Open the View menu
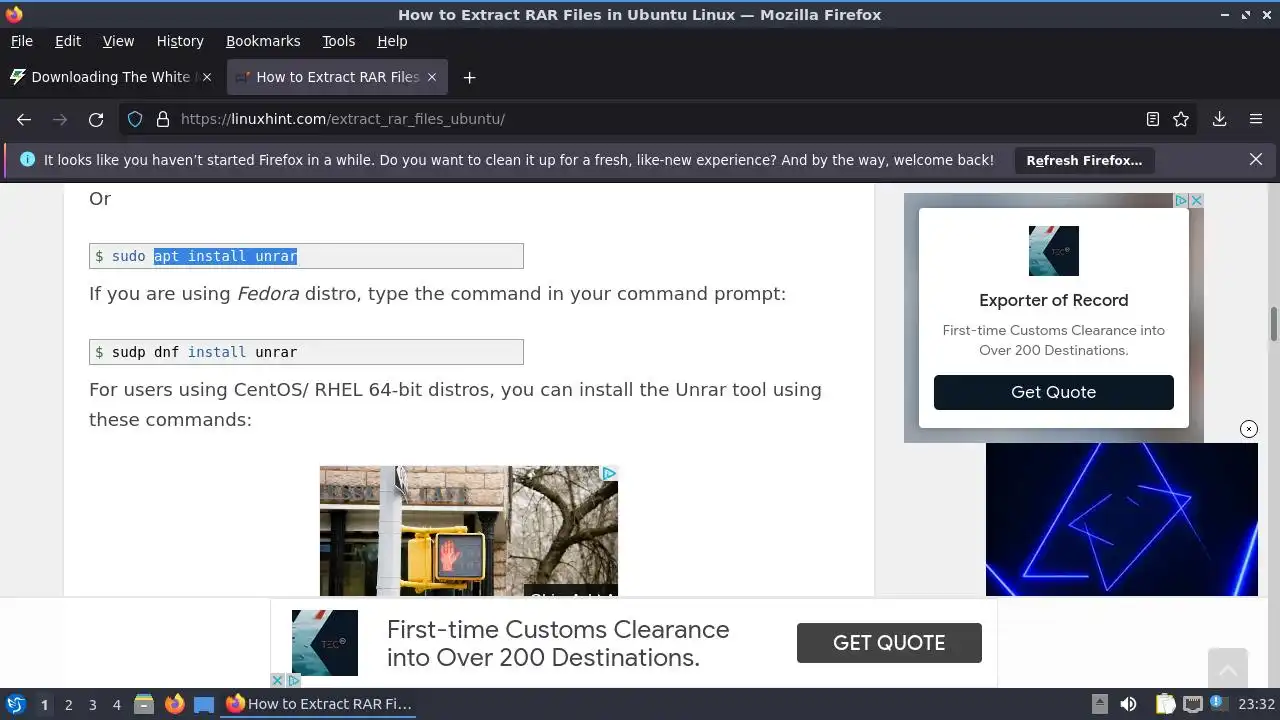This screenshot has height=720, width=1280. pos(118,41)
